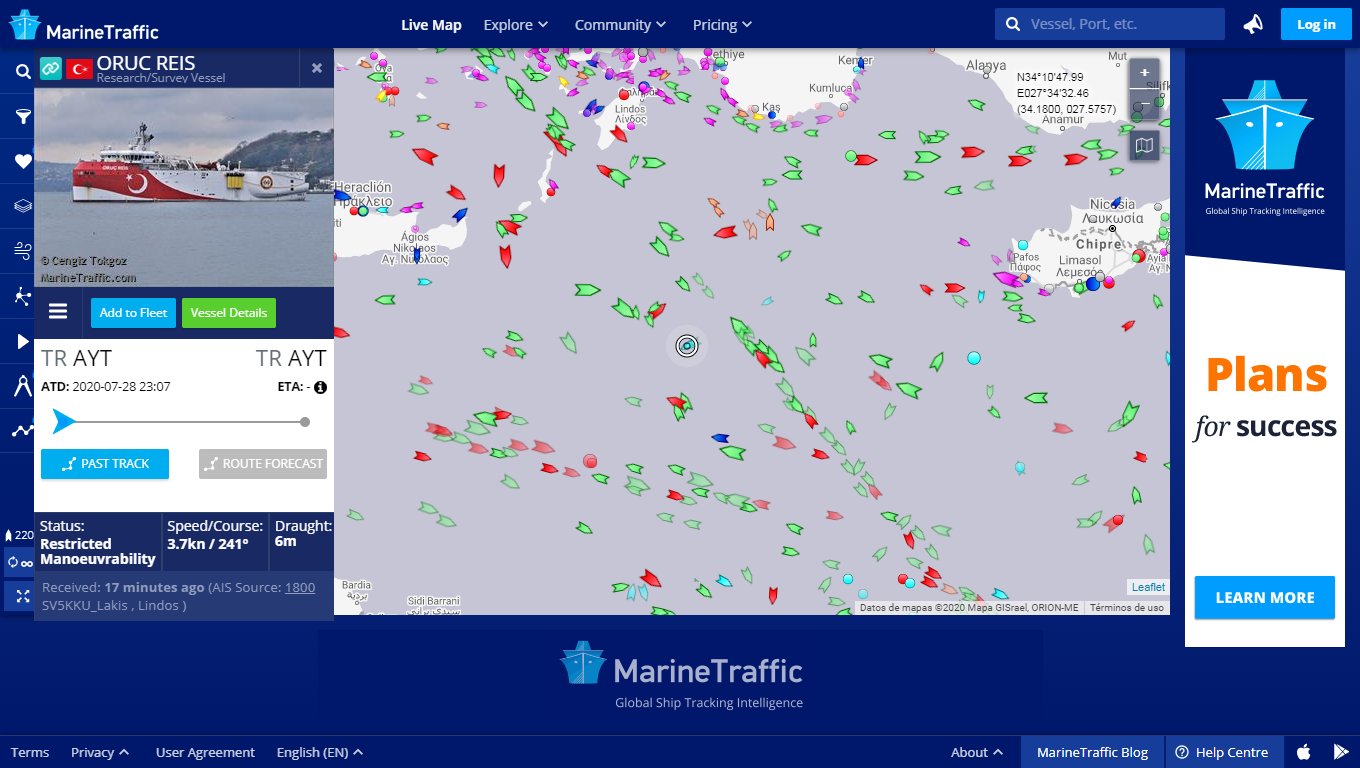The height and width of the screenshot is (768, 1360).
Task: Open the ORUC REIS vessel photo
Action: [184, 187]
